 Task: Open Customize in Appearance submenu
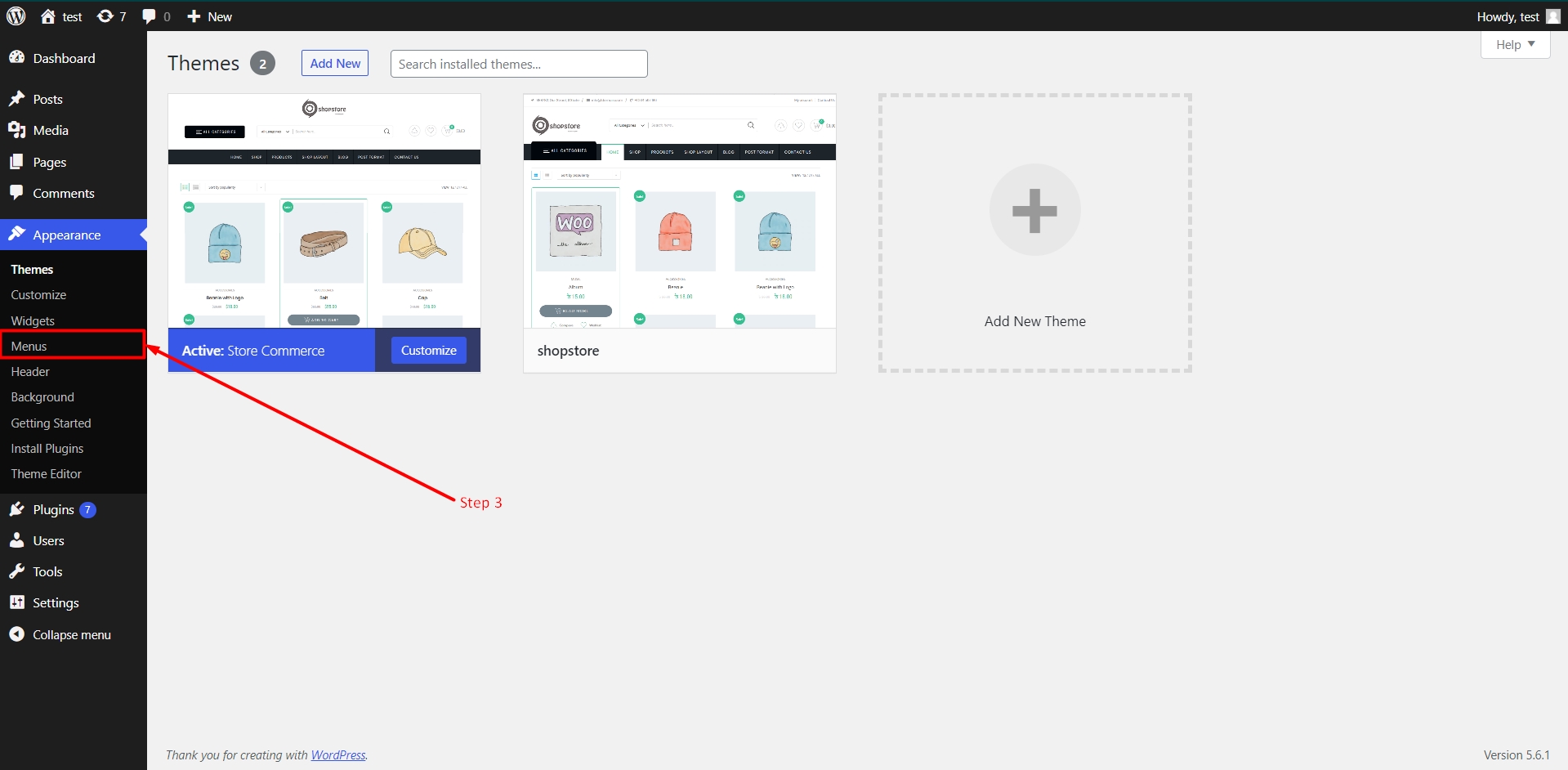point(38,294)
